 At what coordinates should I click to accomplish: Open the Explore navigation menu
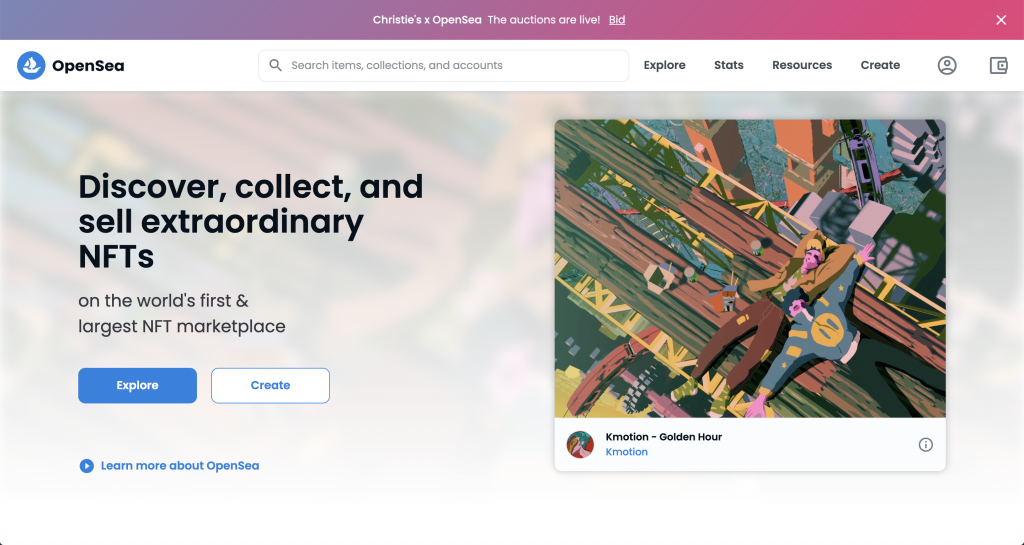(664, 65)
